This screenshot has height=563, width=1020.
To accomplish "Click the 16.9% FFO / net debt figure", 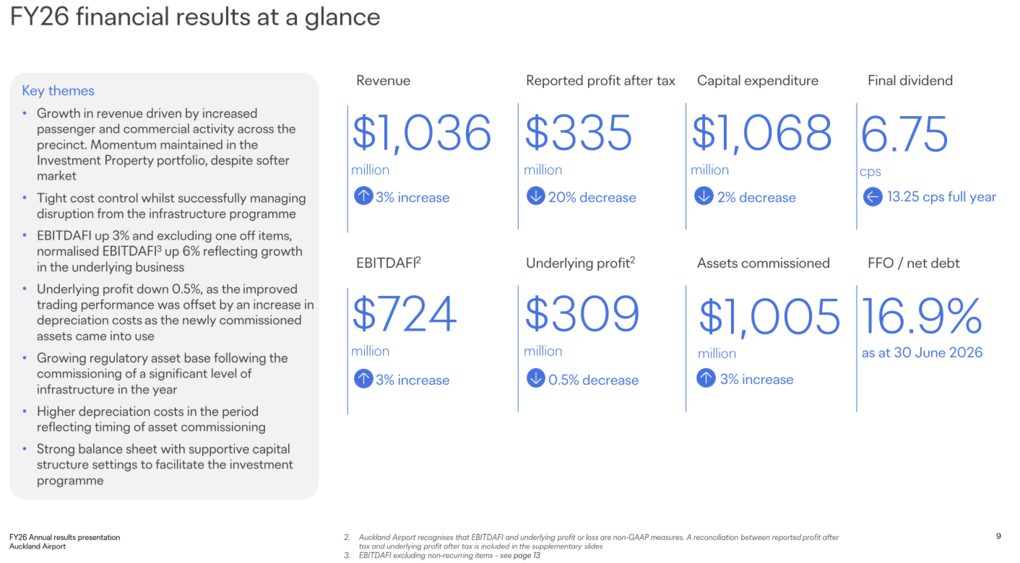I will click(x=922, y=316).
